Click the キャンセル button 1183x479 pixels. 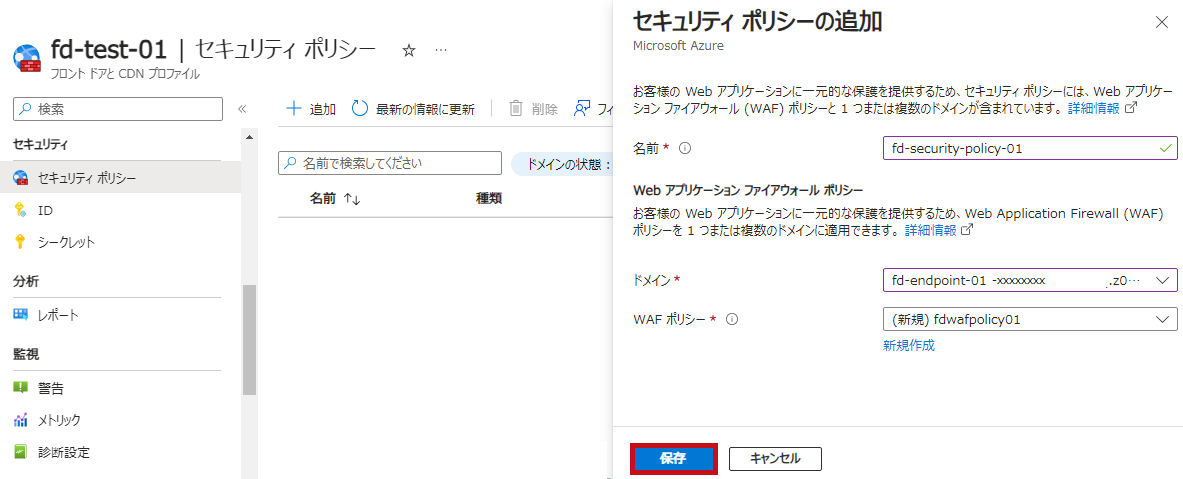point(775,459)
